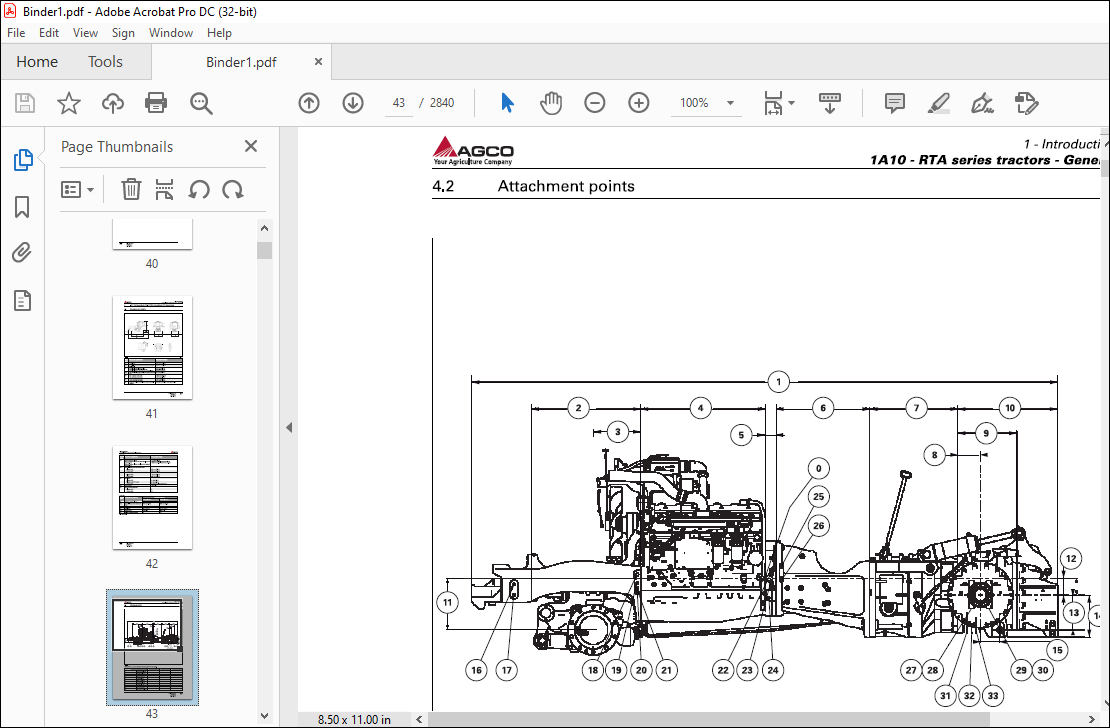The width and height of the screenshot is (1110, 728).
Task: Open the Sign menu
Action: pos(123,33)
